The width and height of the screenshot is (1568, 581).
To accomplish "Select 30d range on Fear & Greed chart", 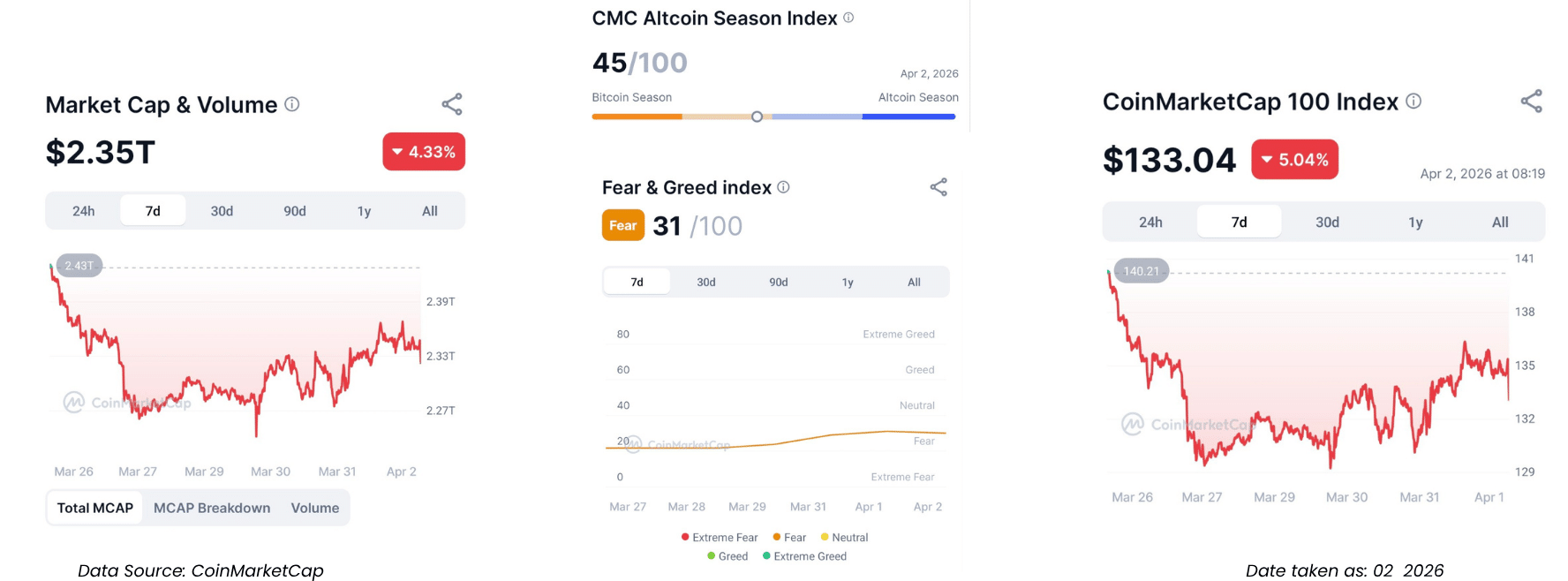I will point(706,283).
